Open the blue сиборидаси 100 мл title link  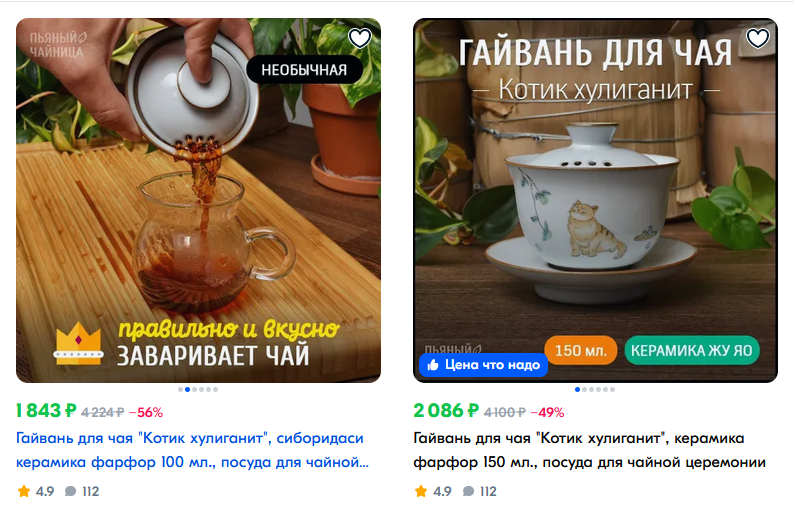click(x=192, y=450)
